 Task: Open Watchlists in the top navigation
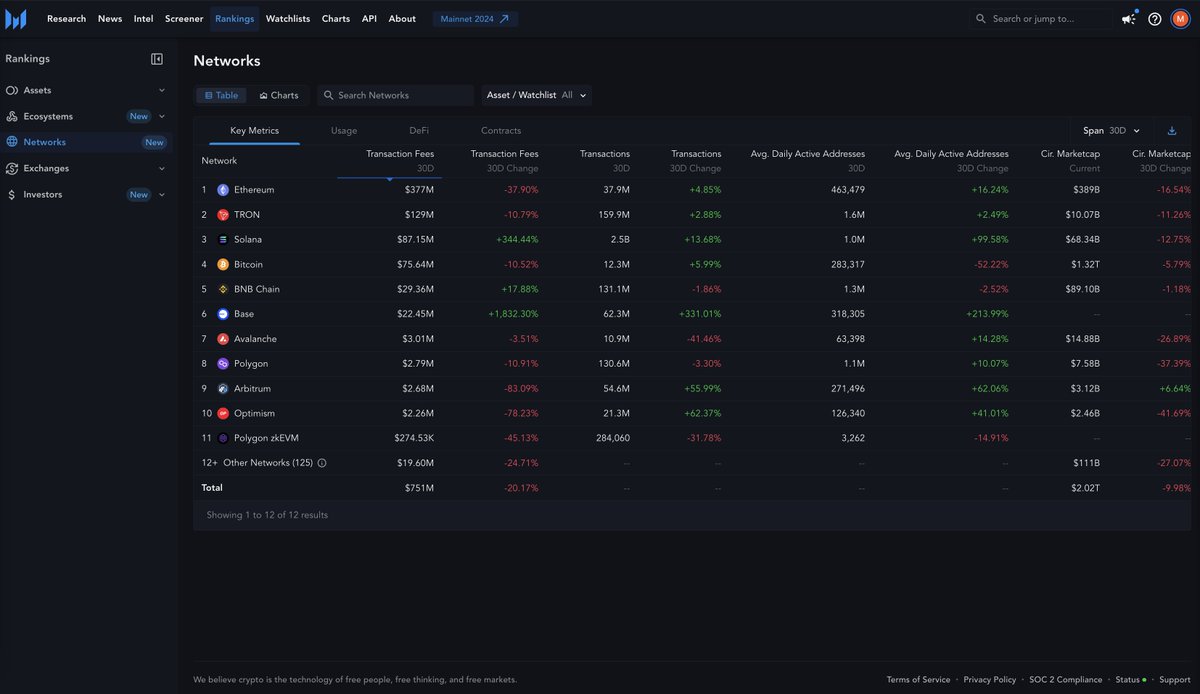click(288, 18)
